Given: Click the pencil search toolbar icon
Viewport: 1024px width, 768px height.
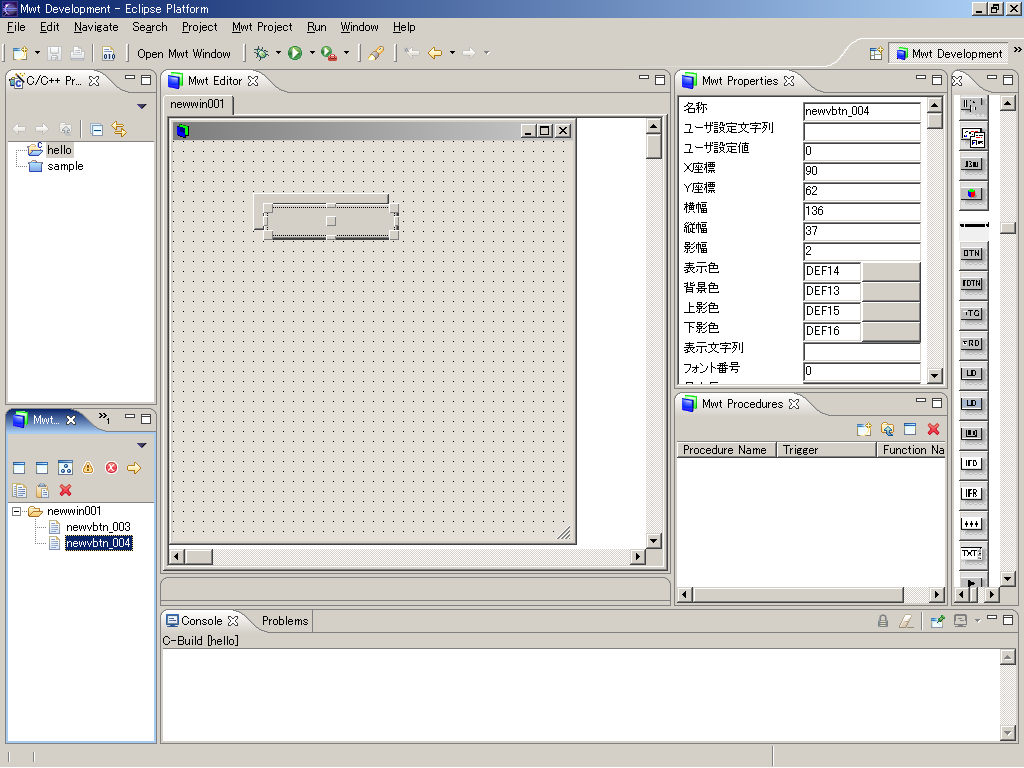Looking at the screenshot, I should [376, 54].
